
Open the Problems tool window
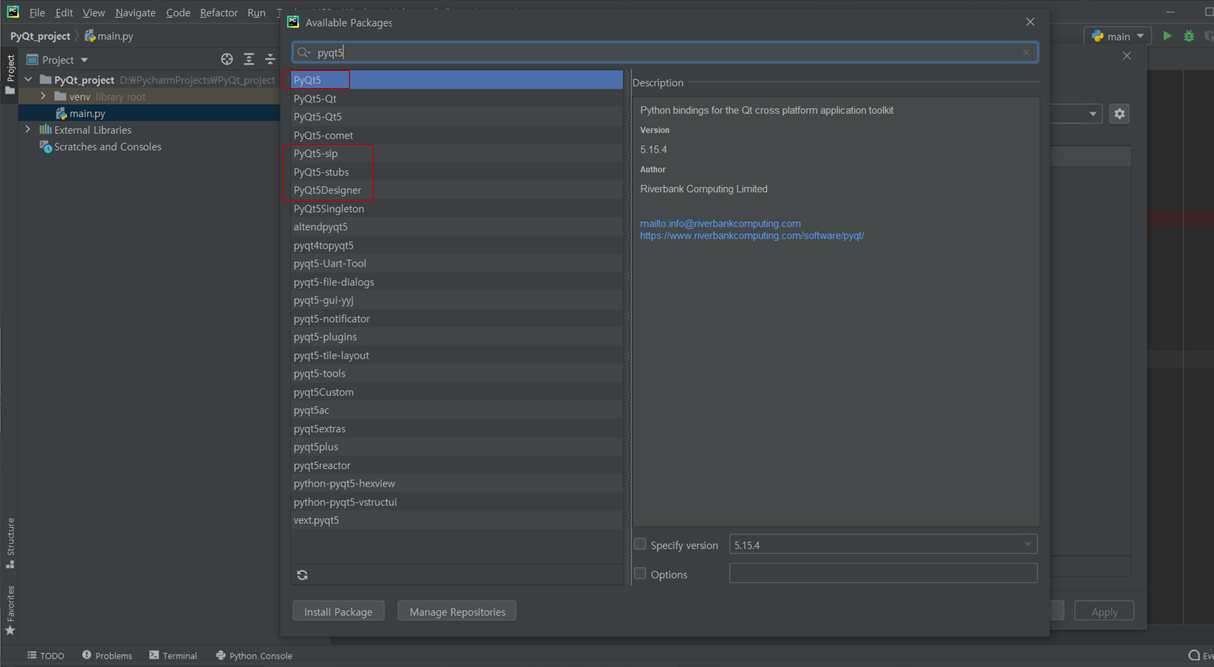click(107, 656)
